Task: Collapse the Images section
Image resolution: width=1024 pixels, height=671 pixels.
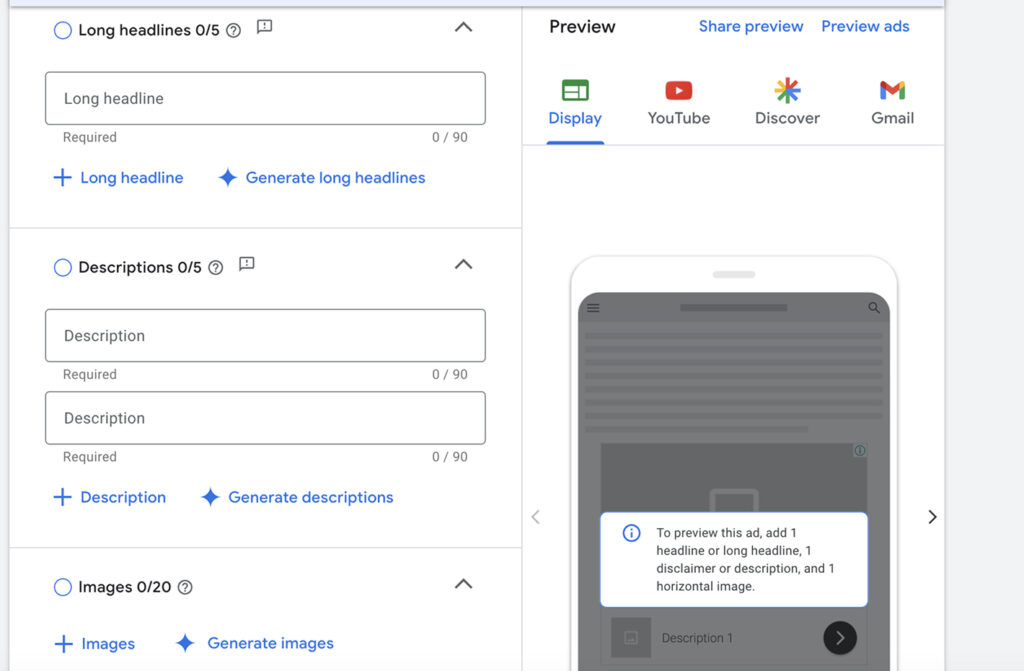Action: point(463,584)
